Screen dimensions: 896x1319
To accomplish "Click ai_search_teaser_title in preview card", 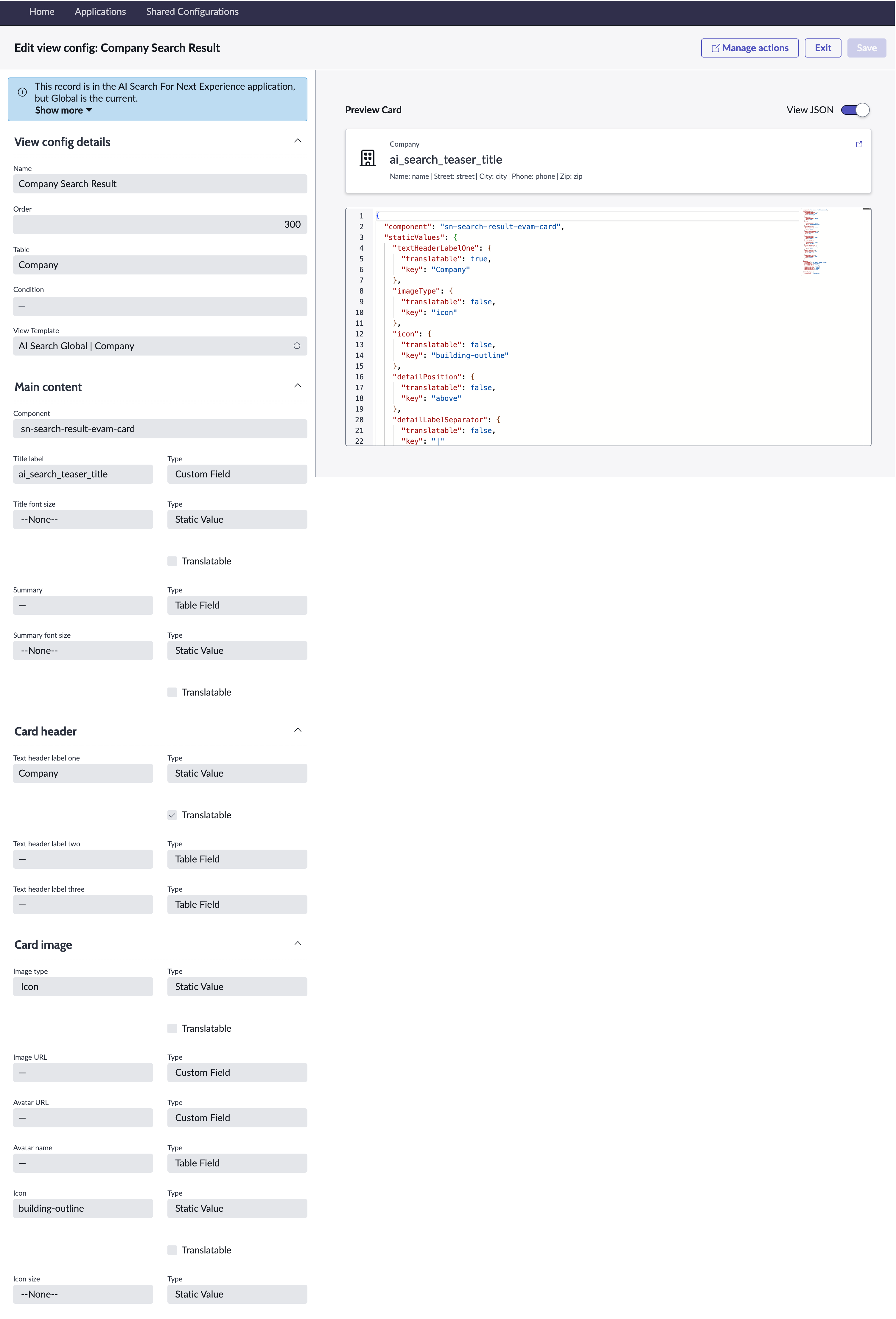I will tap(445, 159).
